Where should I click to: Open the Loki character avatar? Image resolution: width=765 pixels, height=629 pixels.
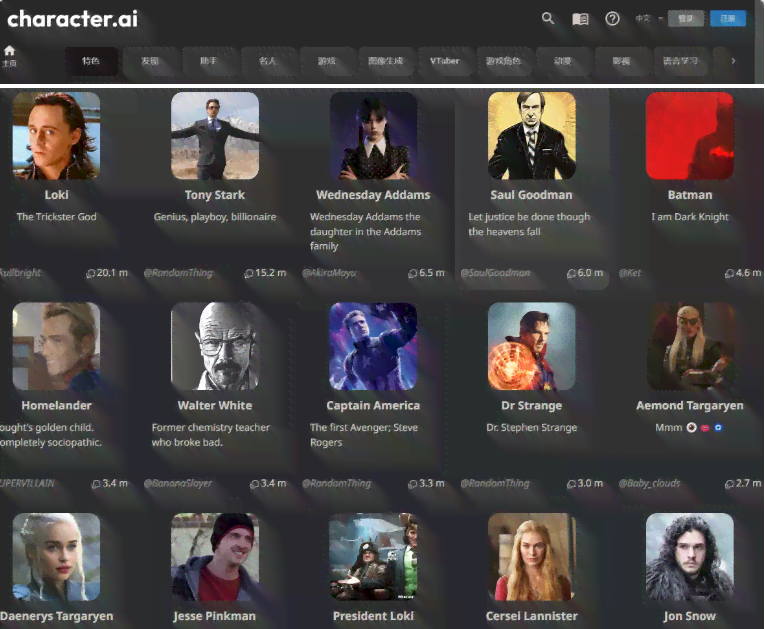[x=57, y=136]
